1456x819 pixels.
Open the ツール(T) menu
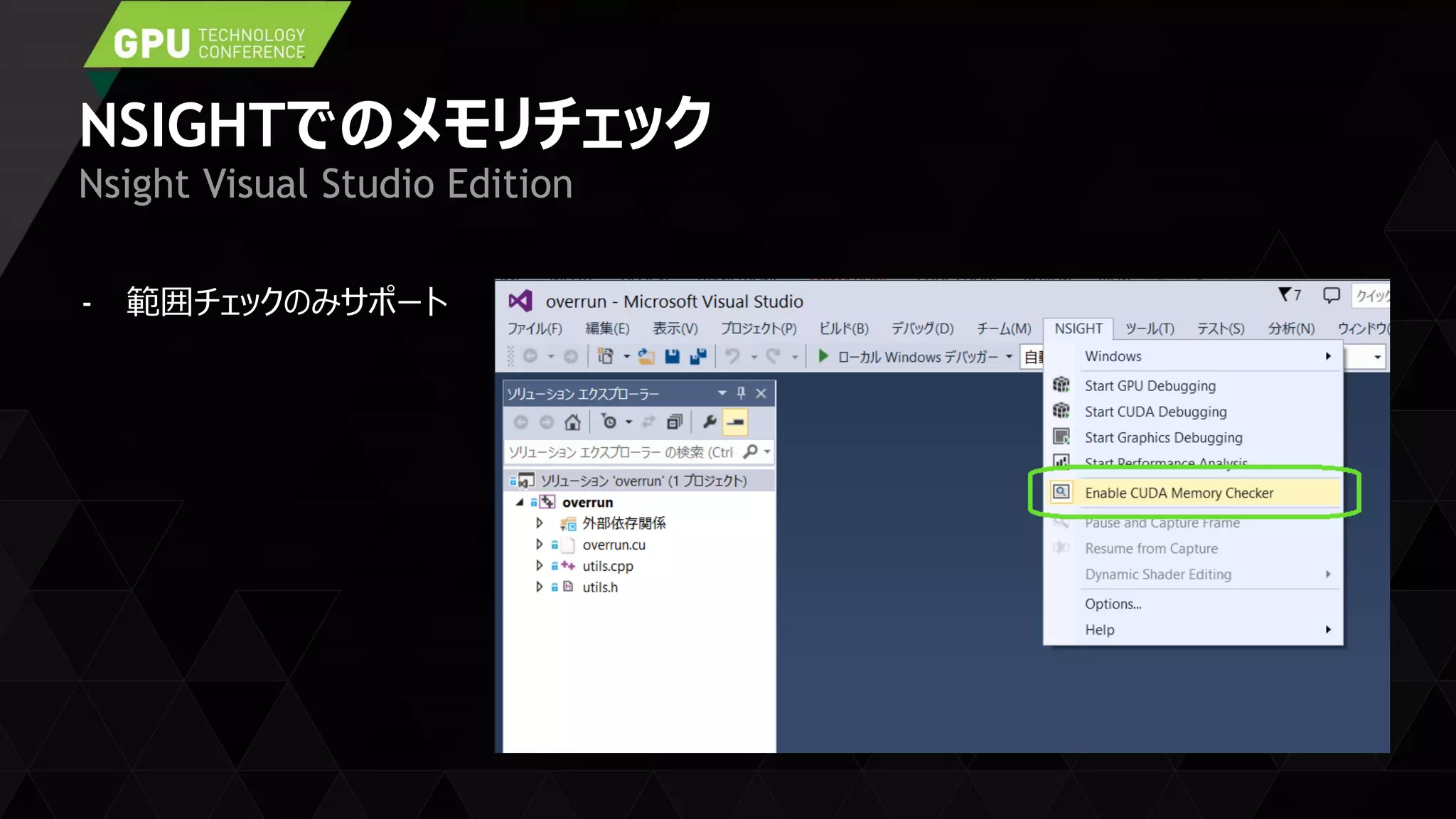(x=1150, y=328)
